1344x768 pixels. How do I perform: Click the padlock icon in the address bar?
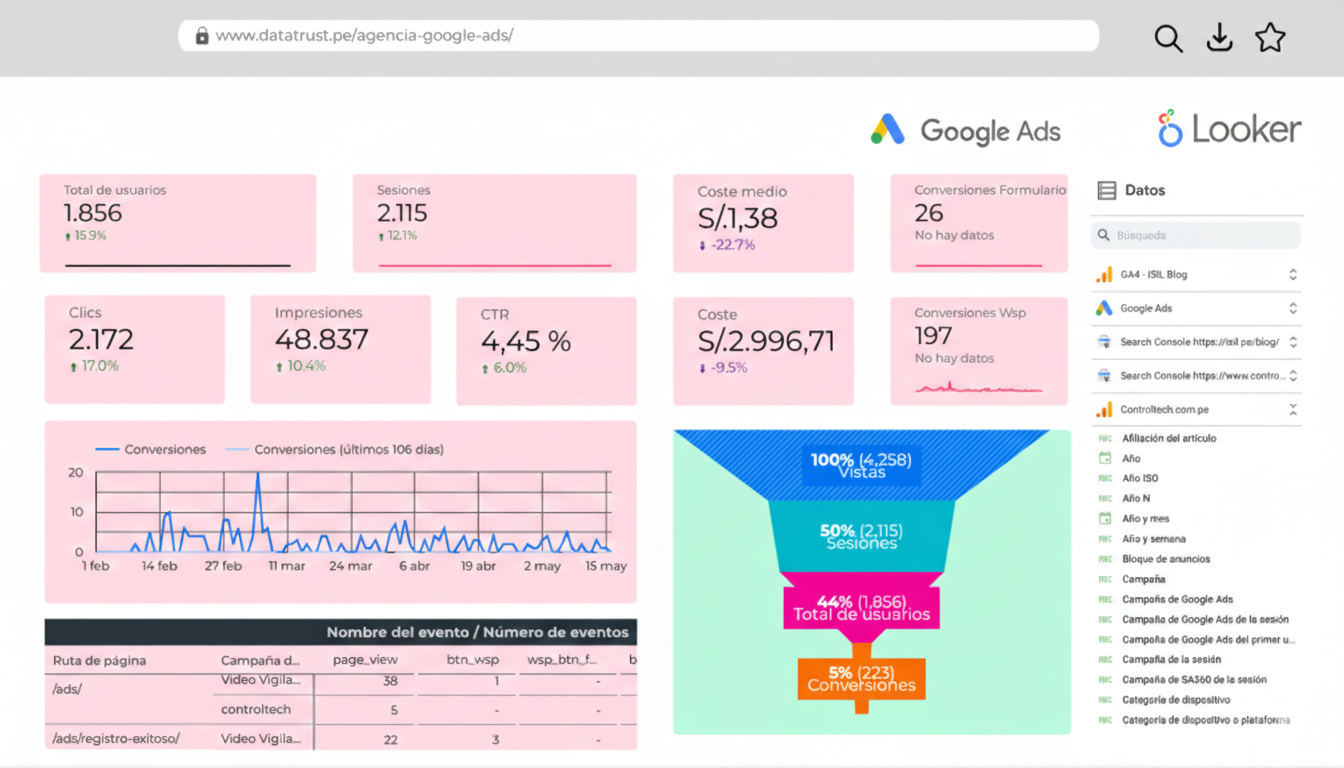[x=202, y=36]
